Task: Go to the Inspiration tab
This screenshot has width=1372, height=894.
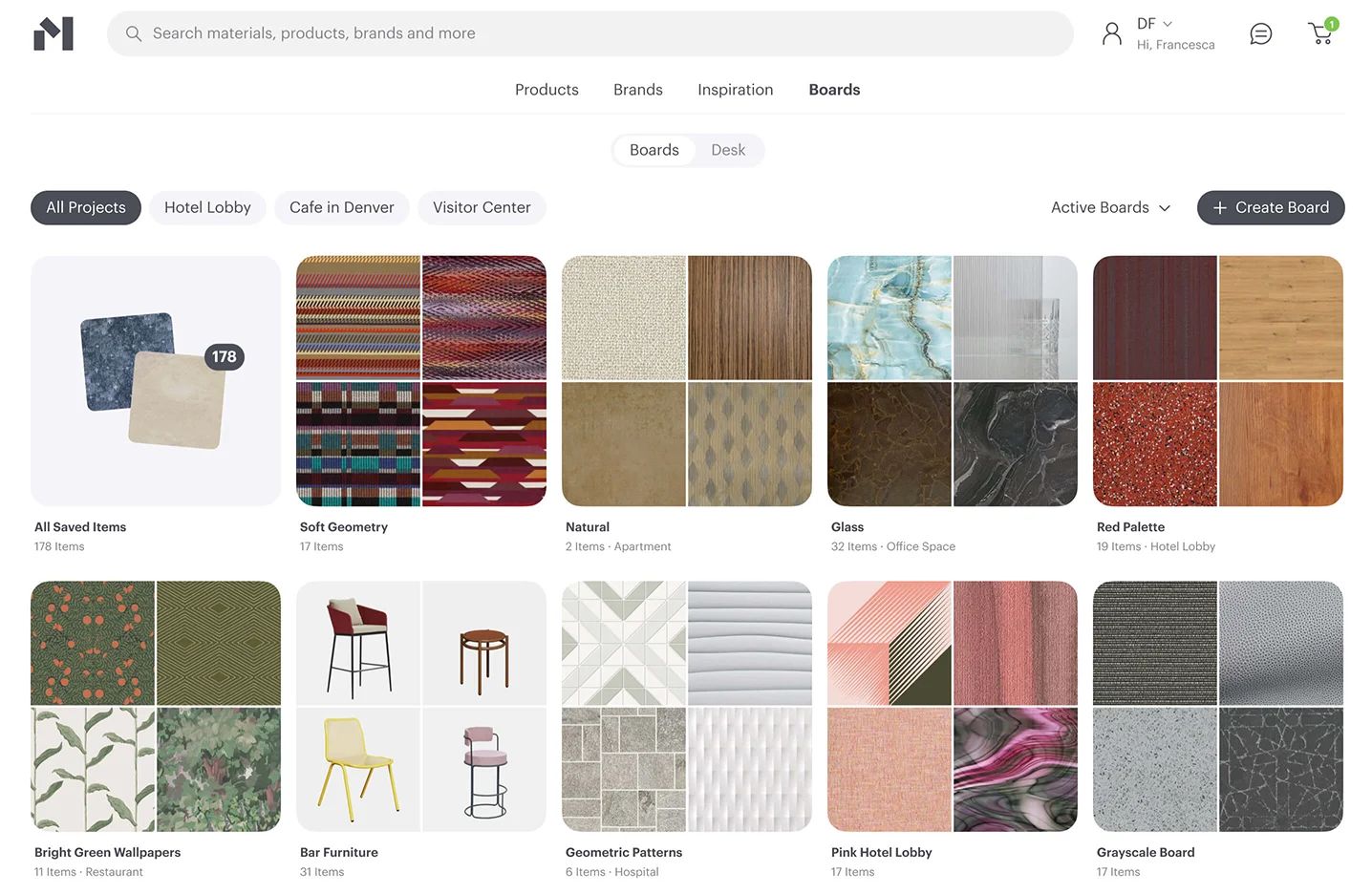Action: pyautogui.click(x=735, y=90)
